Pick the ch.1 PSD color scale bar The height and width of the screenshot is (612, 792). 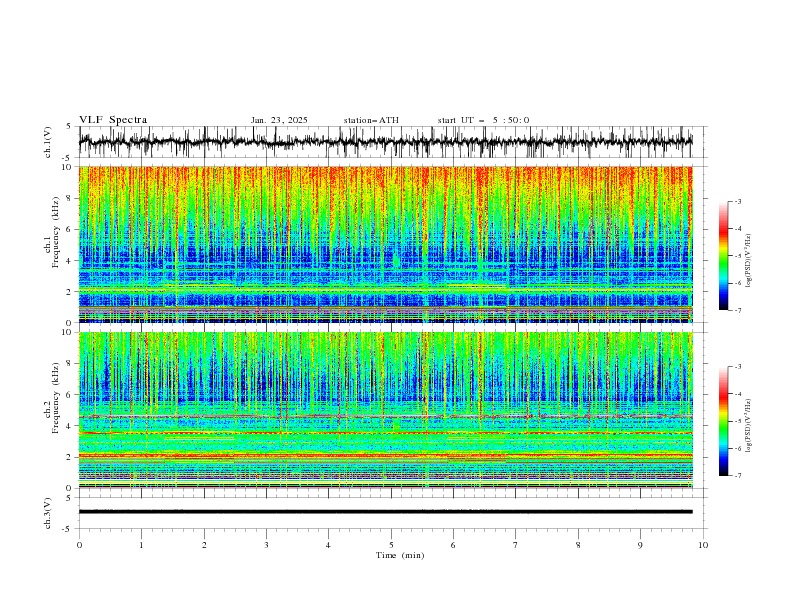(x=723, y=256)
